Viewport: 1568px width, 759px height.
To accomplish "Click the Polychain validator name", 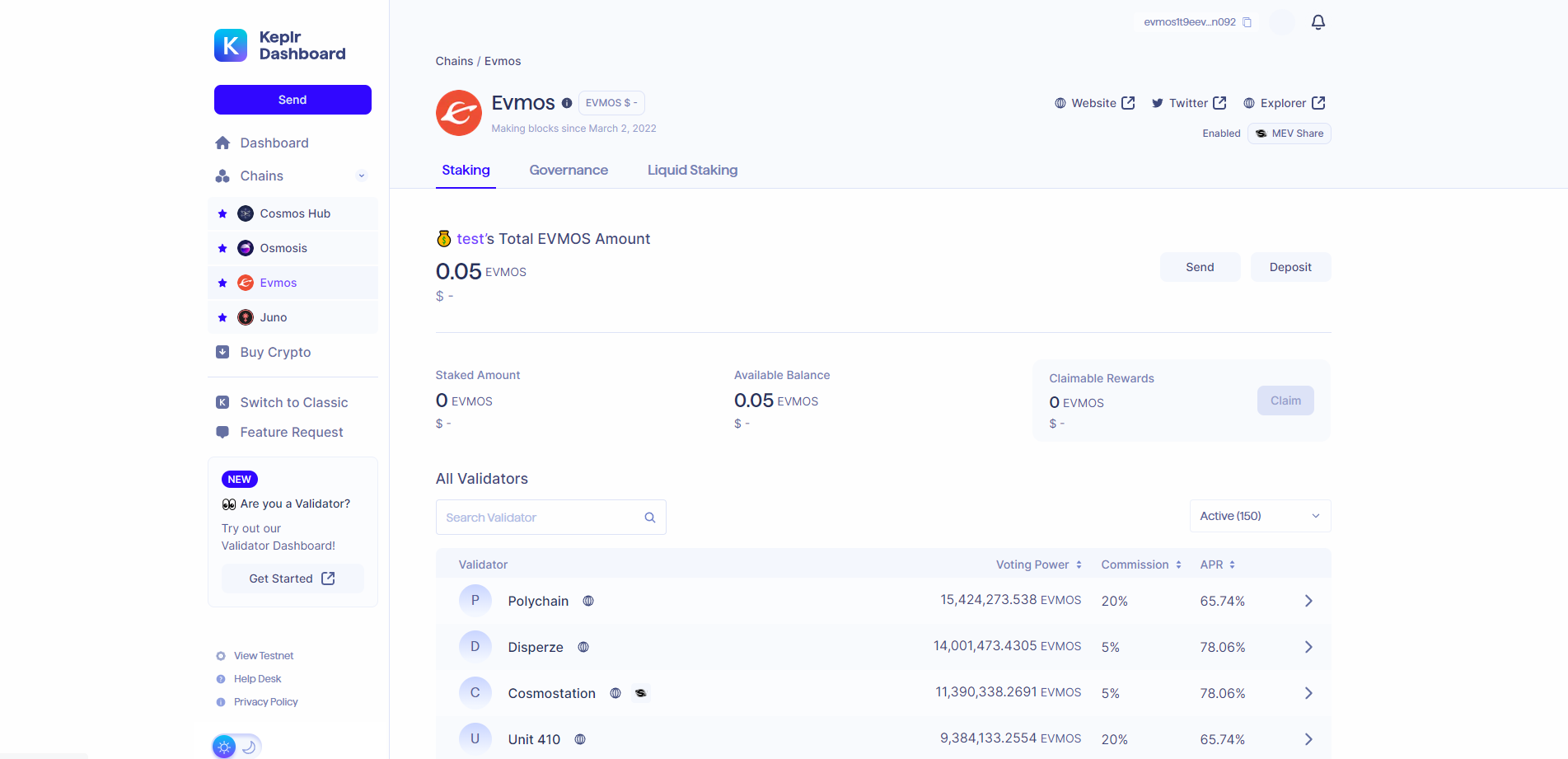I will pos(538,601).
